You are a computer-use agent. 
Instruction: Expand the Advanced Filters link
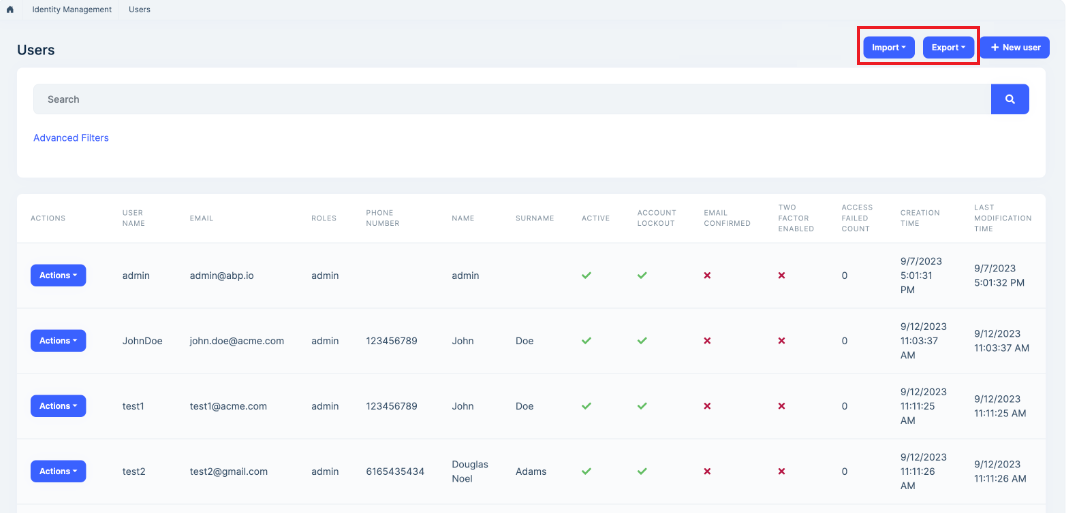[71, 138]
